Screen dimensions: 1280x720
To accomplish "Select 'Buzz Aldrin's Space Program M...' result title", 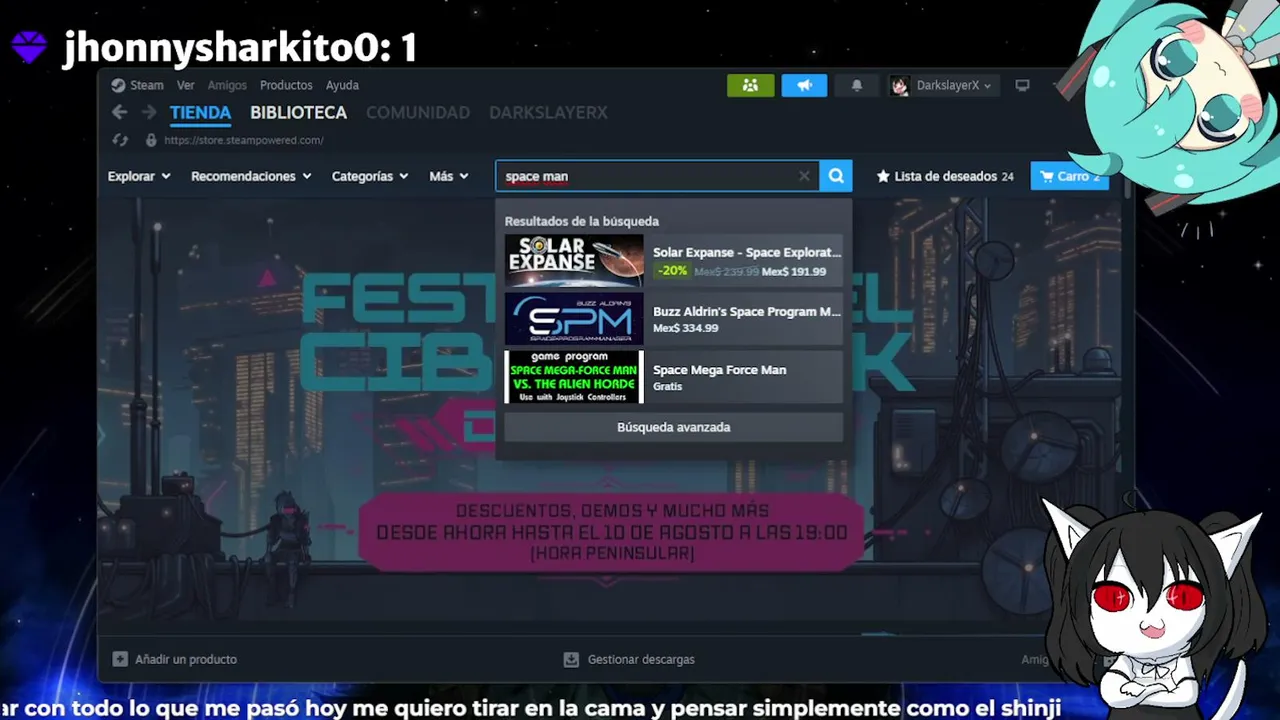I will [747, 311].
